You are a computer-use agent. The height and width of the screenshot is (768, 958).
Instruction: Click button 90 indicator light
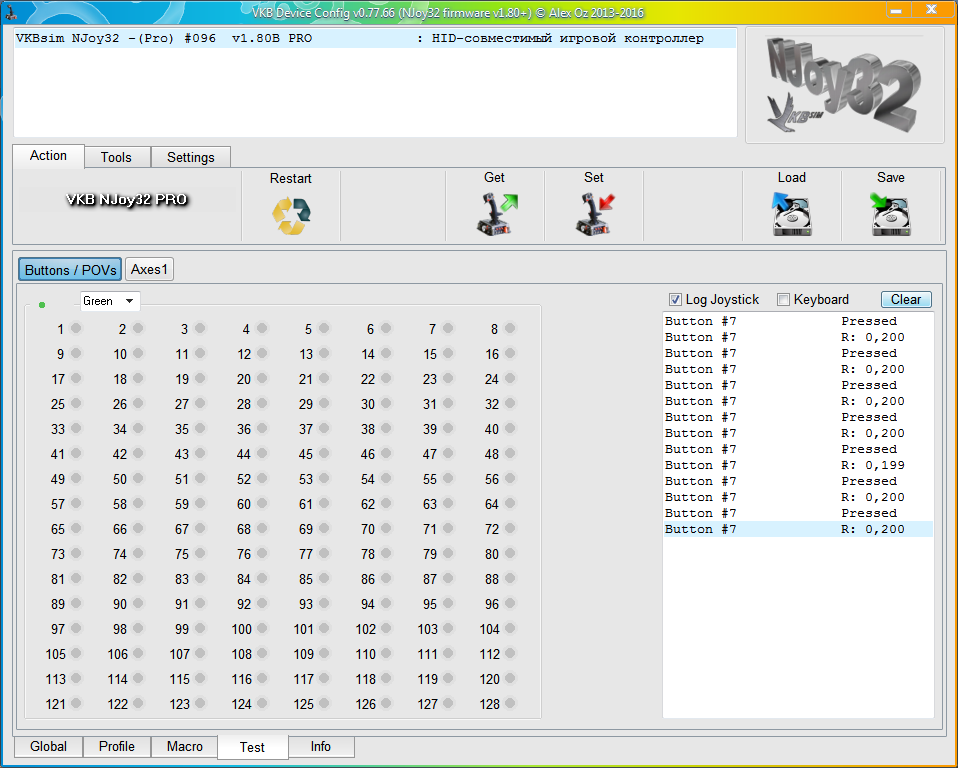tap(138, 603)
